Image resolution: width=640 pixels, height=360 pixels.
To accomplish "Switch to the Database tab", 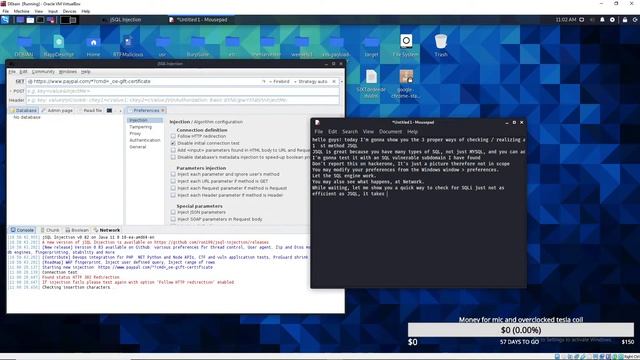I will click(x=24, y=111).
